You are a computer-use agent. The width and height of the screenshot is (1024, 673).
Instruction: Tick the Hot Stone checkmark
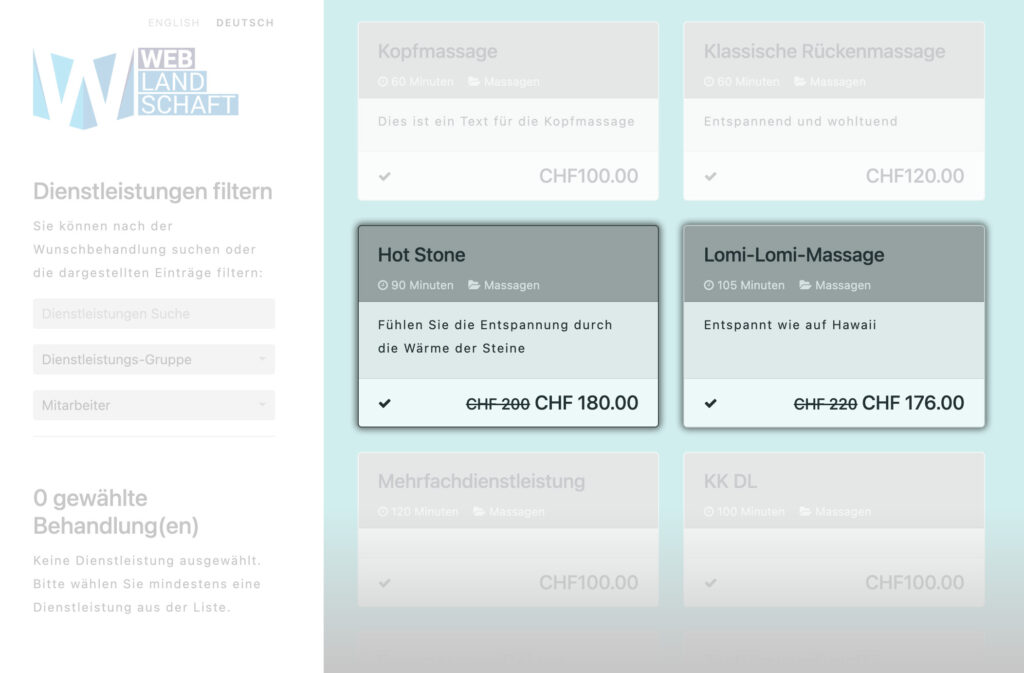point(385,404)
